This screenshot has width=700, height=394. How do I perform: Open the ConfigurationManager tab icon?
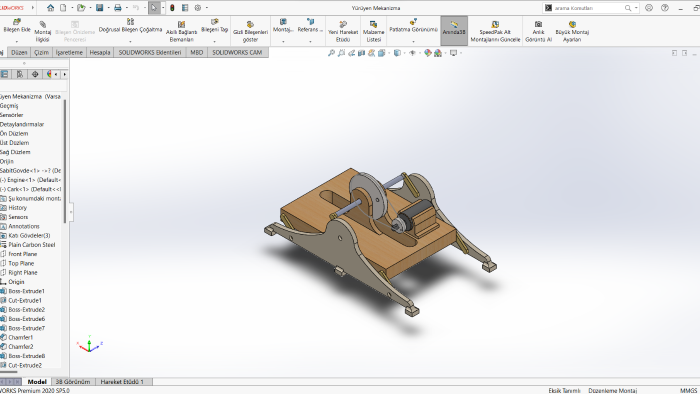click(20, 74)
